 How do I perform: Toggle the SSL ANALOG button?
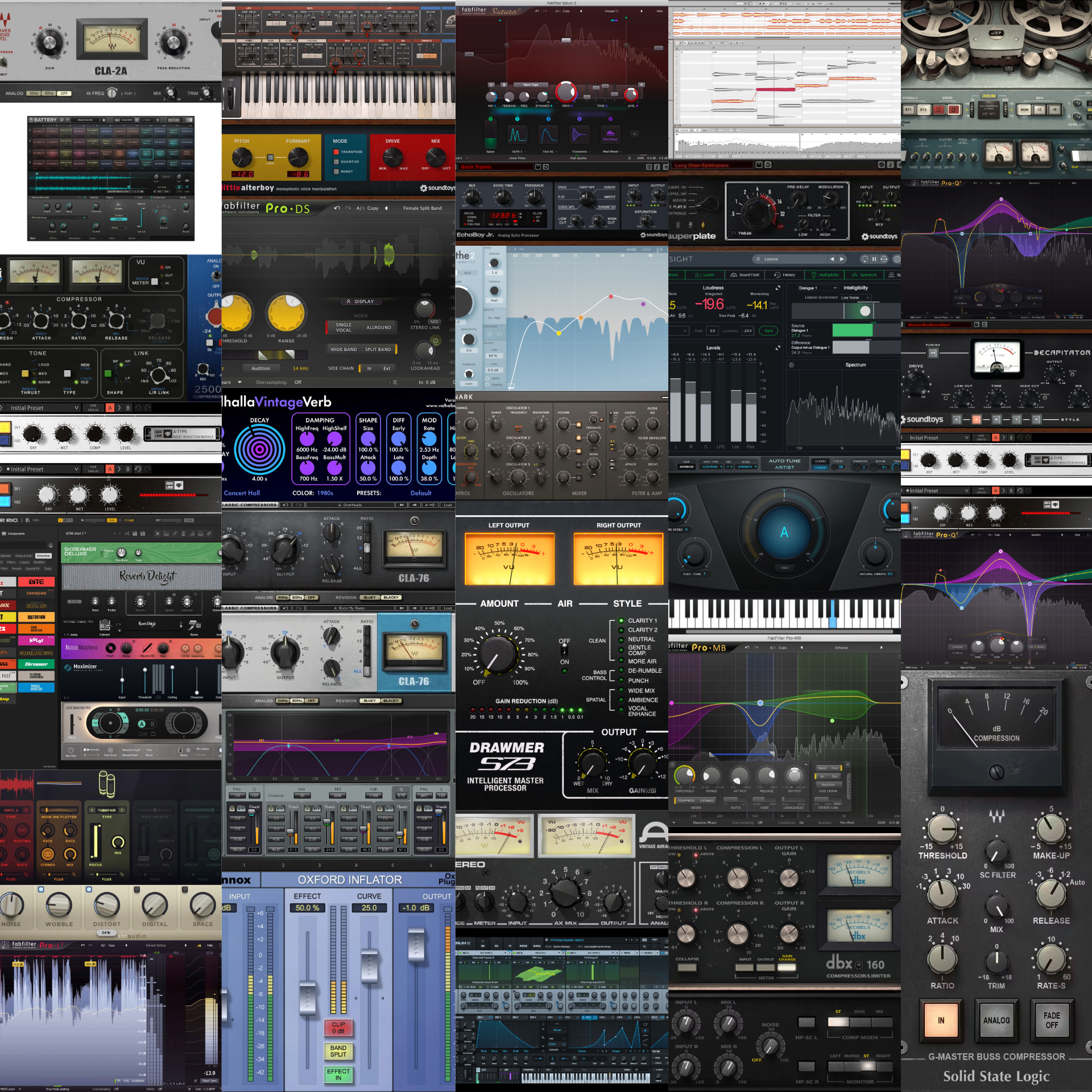[996, 1020]
